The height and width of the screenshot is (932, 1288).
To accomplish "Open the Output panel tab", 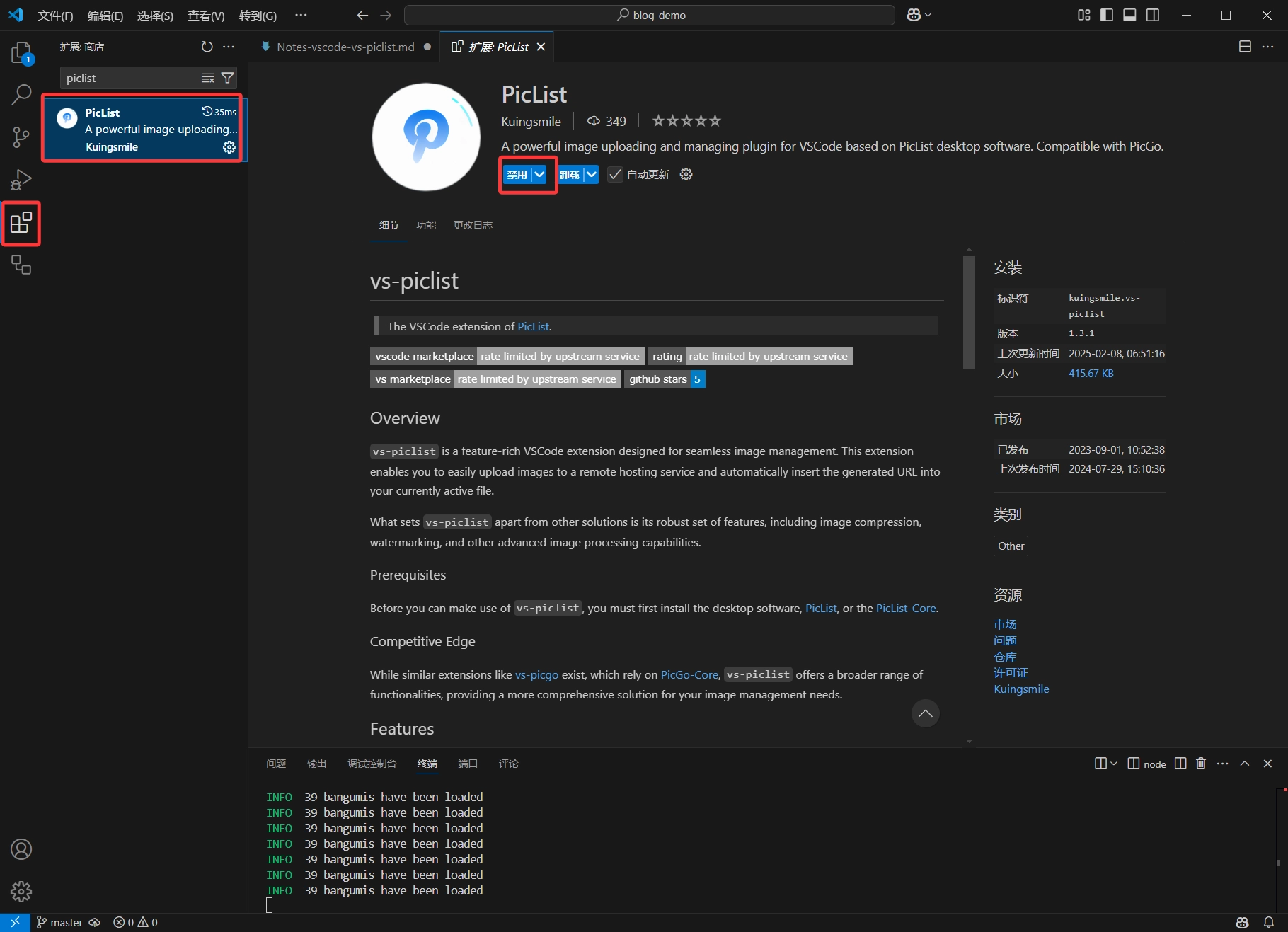I will tap(316, 764).
